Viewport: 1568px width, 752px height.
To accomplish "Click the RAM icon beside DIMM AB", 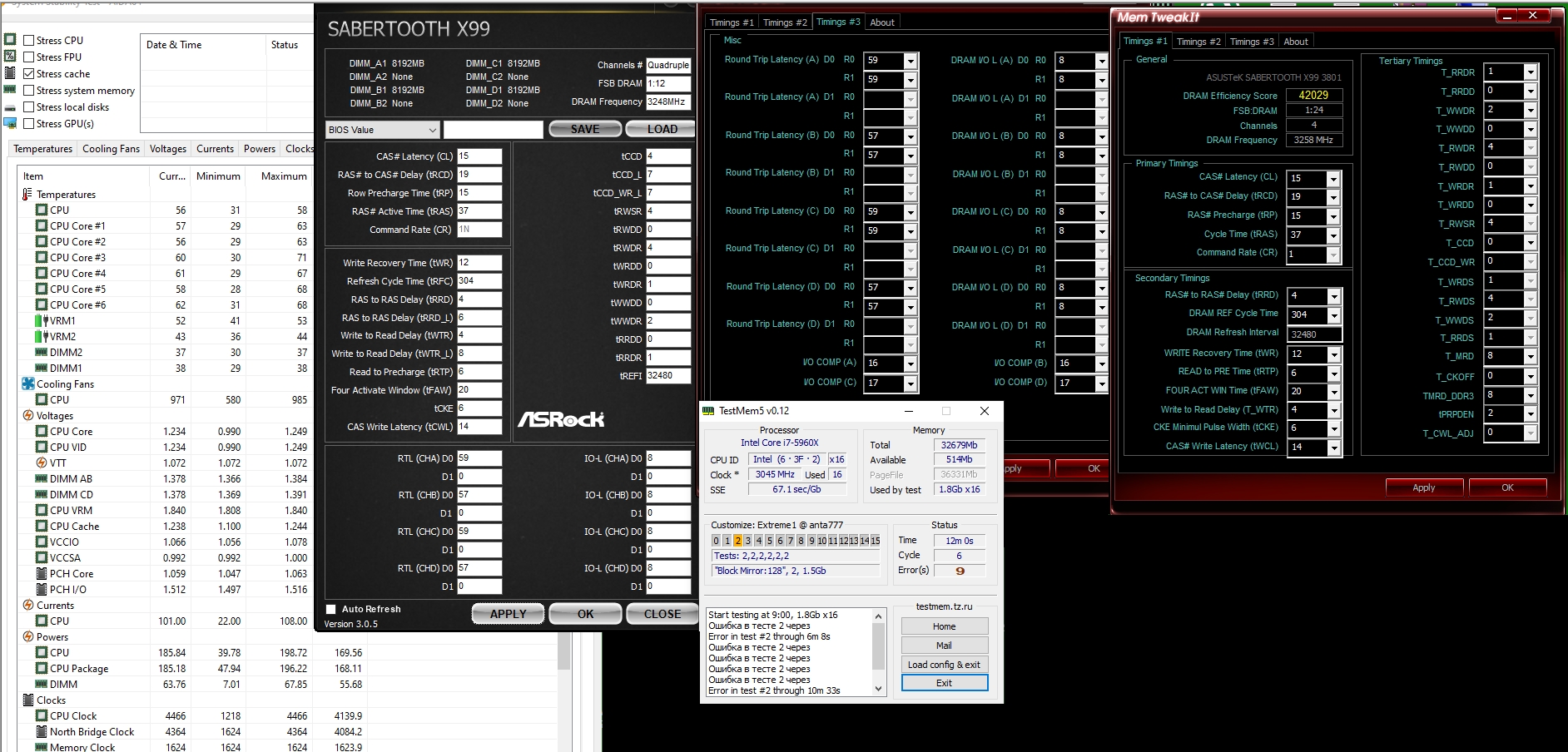I will [x=42, y=478].
